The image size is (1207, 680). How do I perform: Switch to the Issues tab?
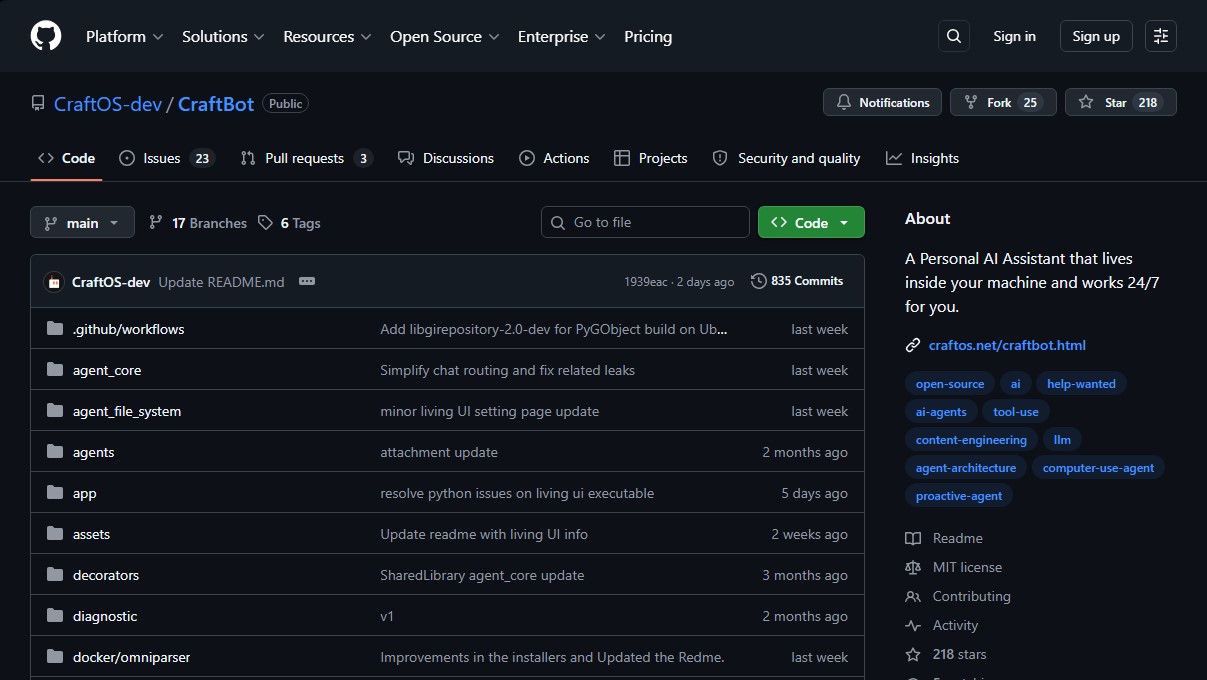pyautogui.click(x=166, y=158)
